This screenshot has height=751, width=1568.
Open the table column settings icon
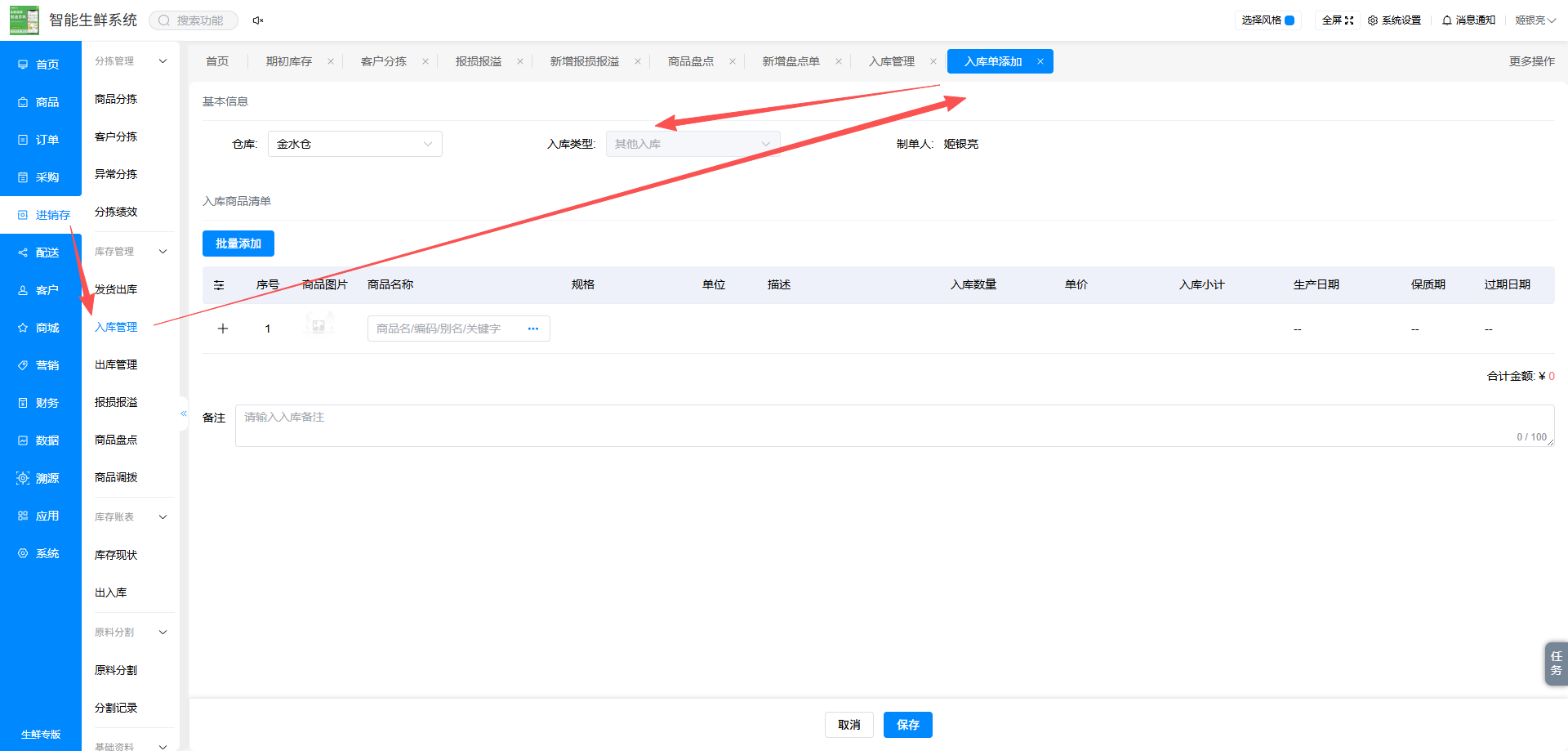click(219, 285)
